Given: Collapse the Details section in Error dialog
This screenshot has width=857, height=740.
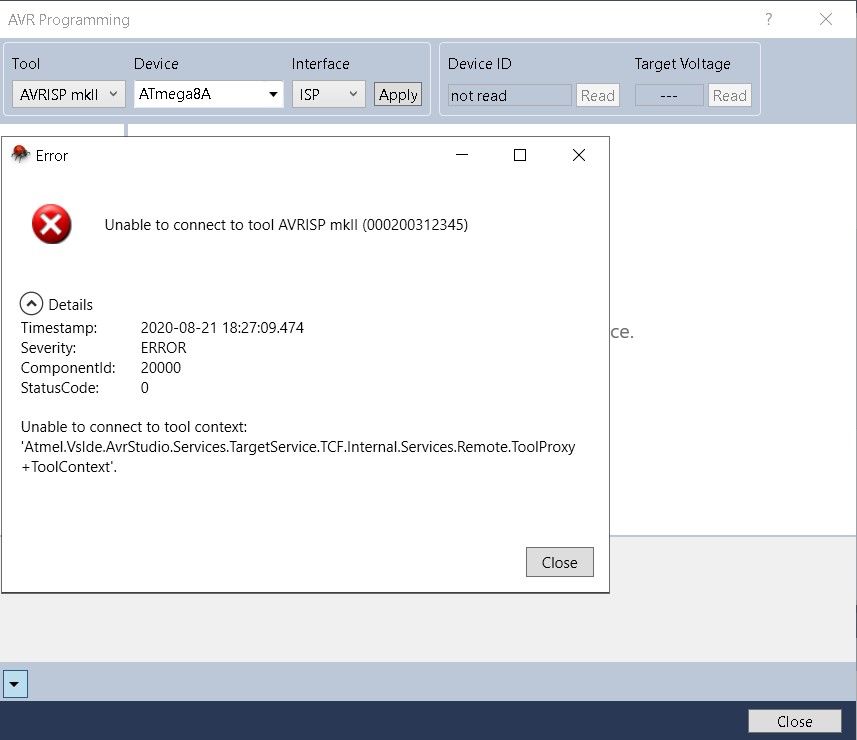Looking at the screenshot, I should pos(31,303).
